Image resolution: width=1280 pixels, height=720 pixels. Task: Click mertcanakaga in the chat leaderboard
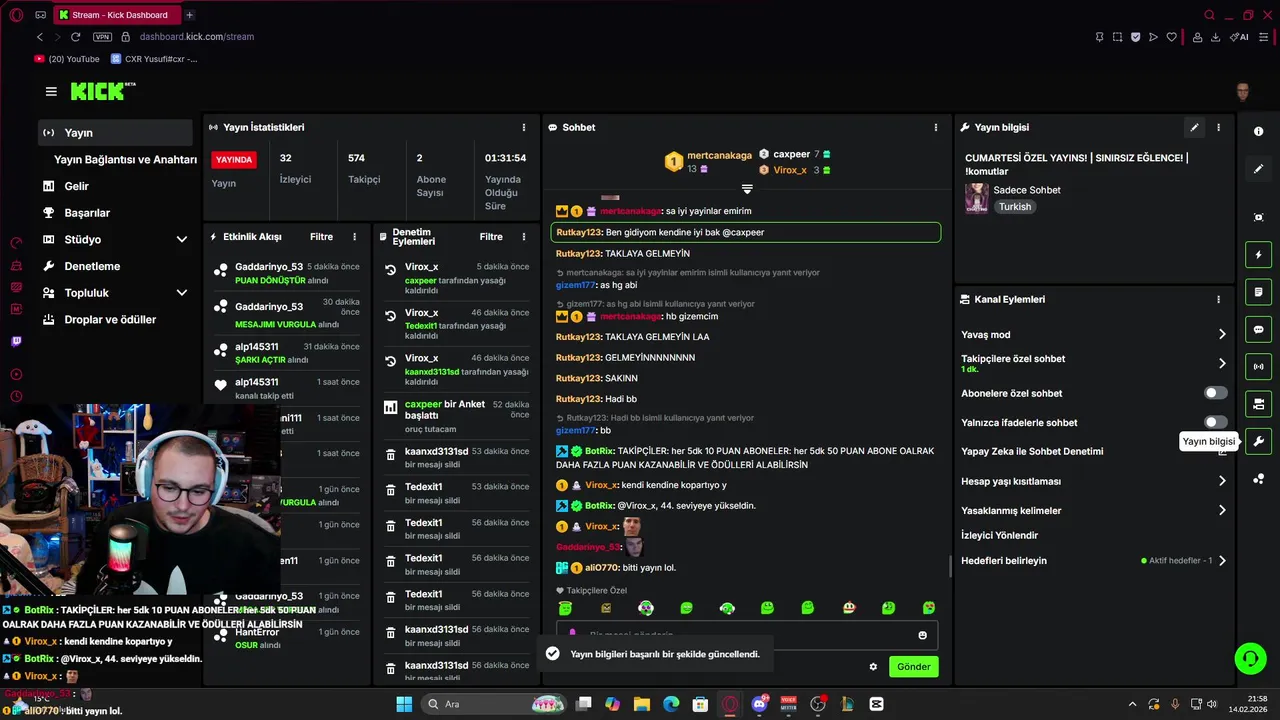click(x=719, y=155)
